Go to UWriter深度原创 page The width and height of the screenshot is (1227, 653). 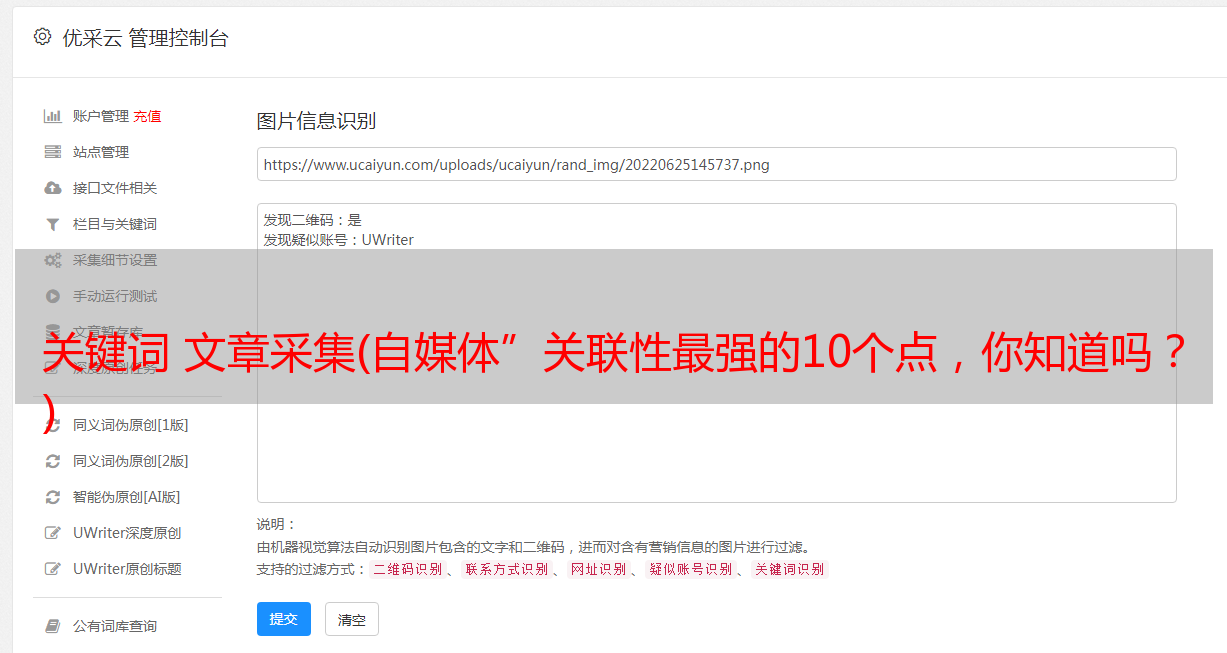[127, 533]
